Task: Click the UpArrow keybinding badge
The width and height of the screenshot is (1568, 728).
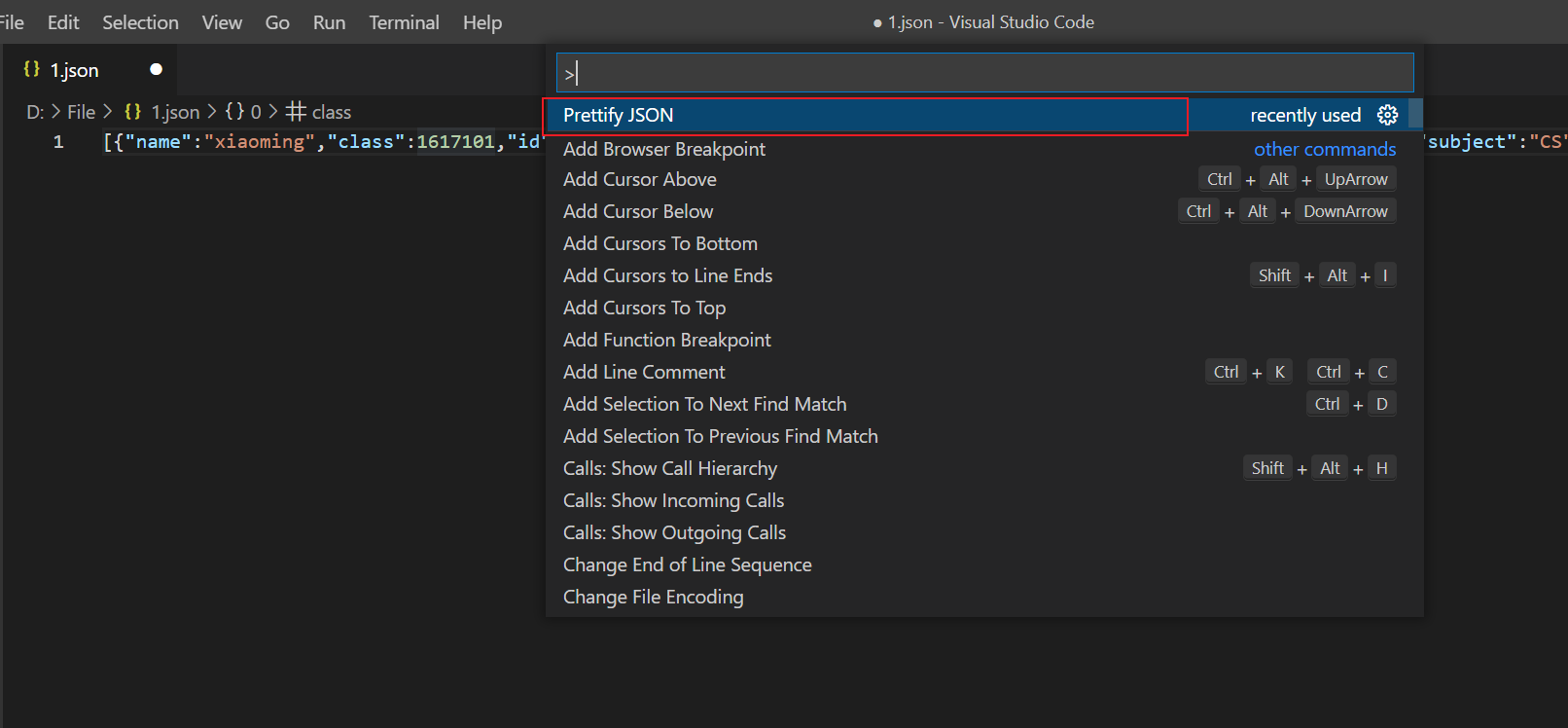Action: 1356,179
